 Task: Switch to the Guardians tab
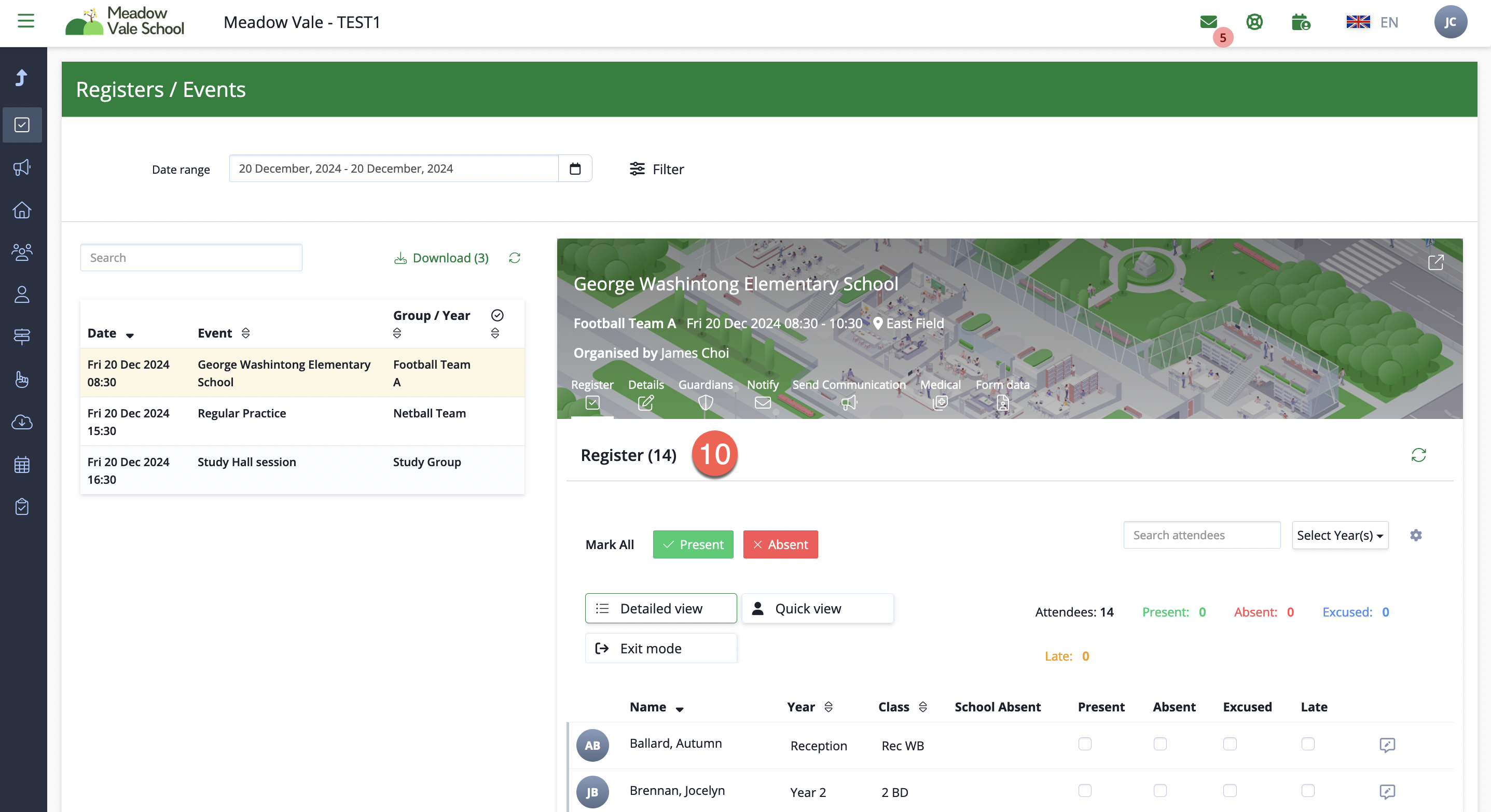[705, 394]
